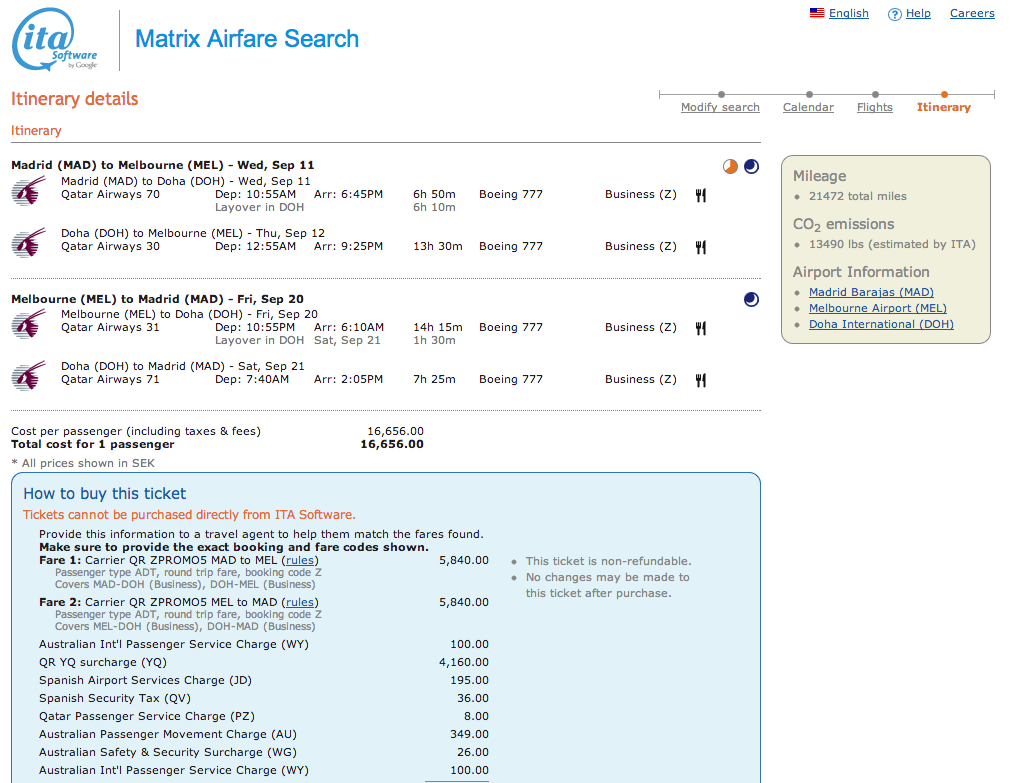Switch to the Calendar step

(808, 107)
